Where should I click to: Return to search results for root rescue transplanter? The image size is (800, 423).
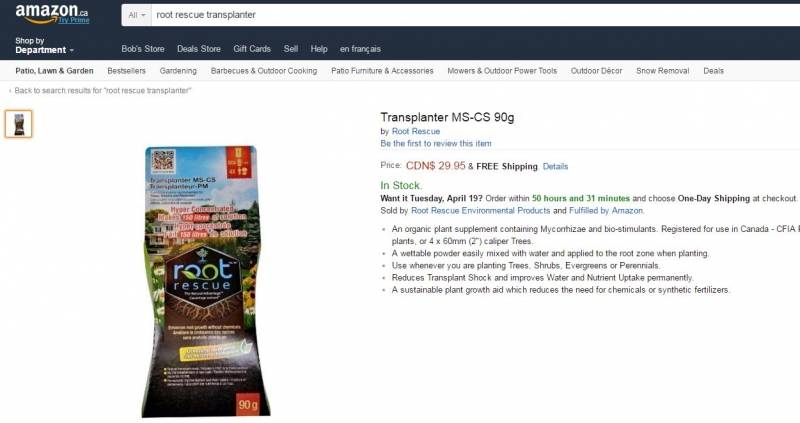(x=100, y=90)
